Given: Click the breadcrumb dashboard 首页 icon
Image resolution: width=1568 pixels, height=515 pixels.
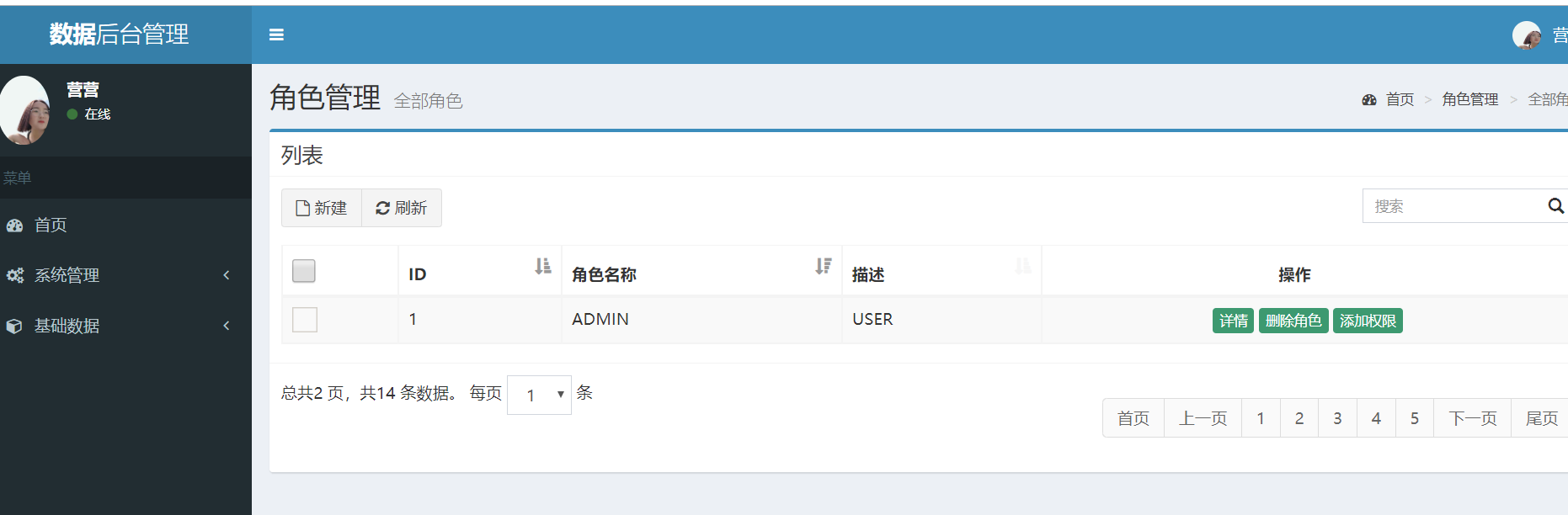Looking at the screenshot, I should [x=1369, y=99].
